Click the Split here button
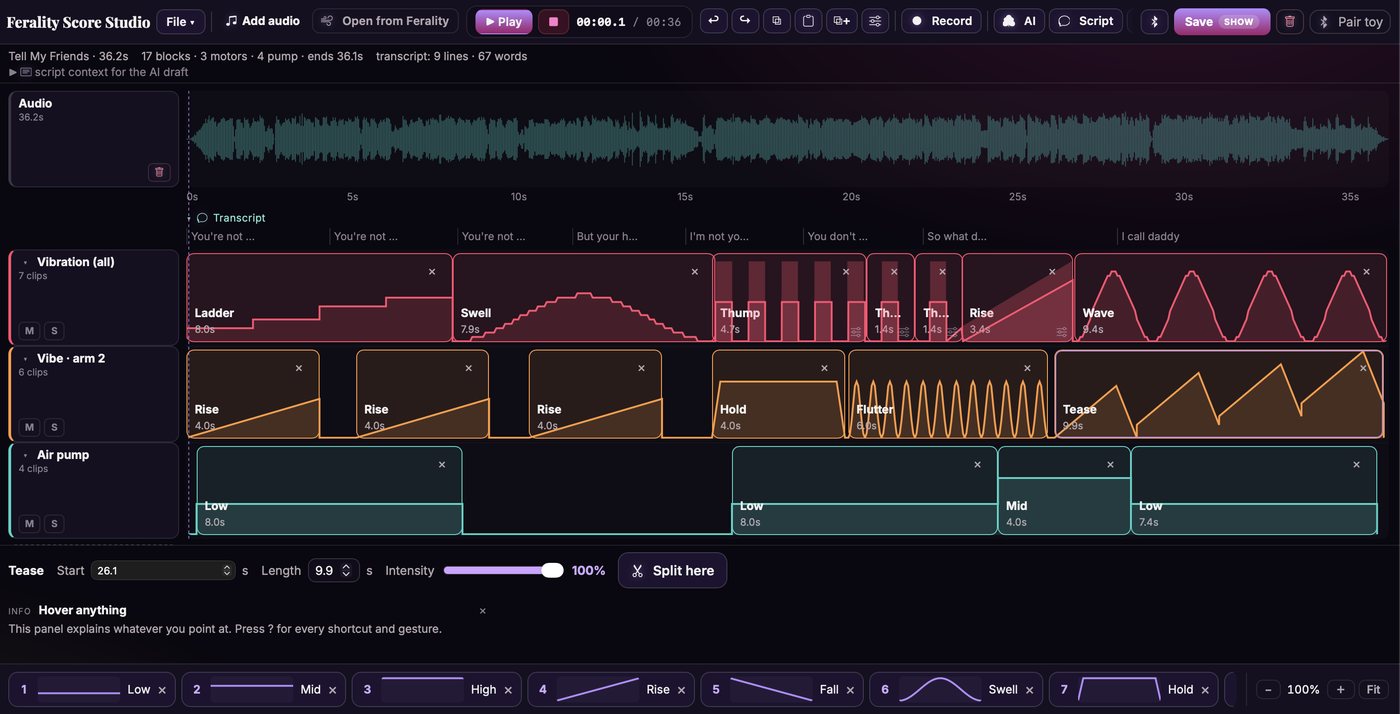Viewport: 1400px width, 714px height. click(672, 571)
